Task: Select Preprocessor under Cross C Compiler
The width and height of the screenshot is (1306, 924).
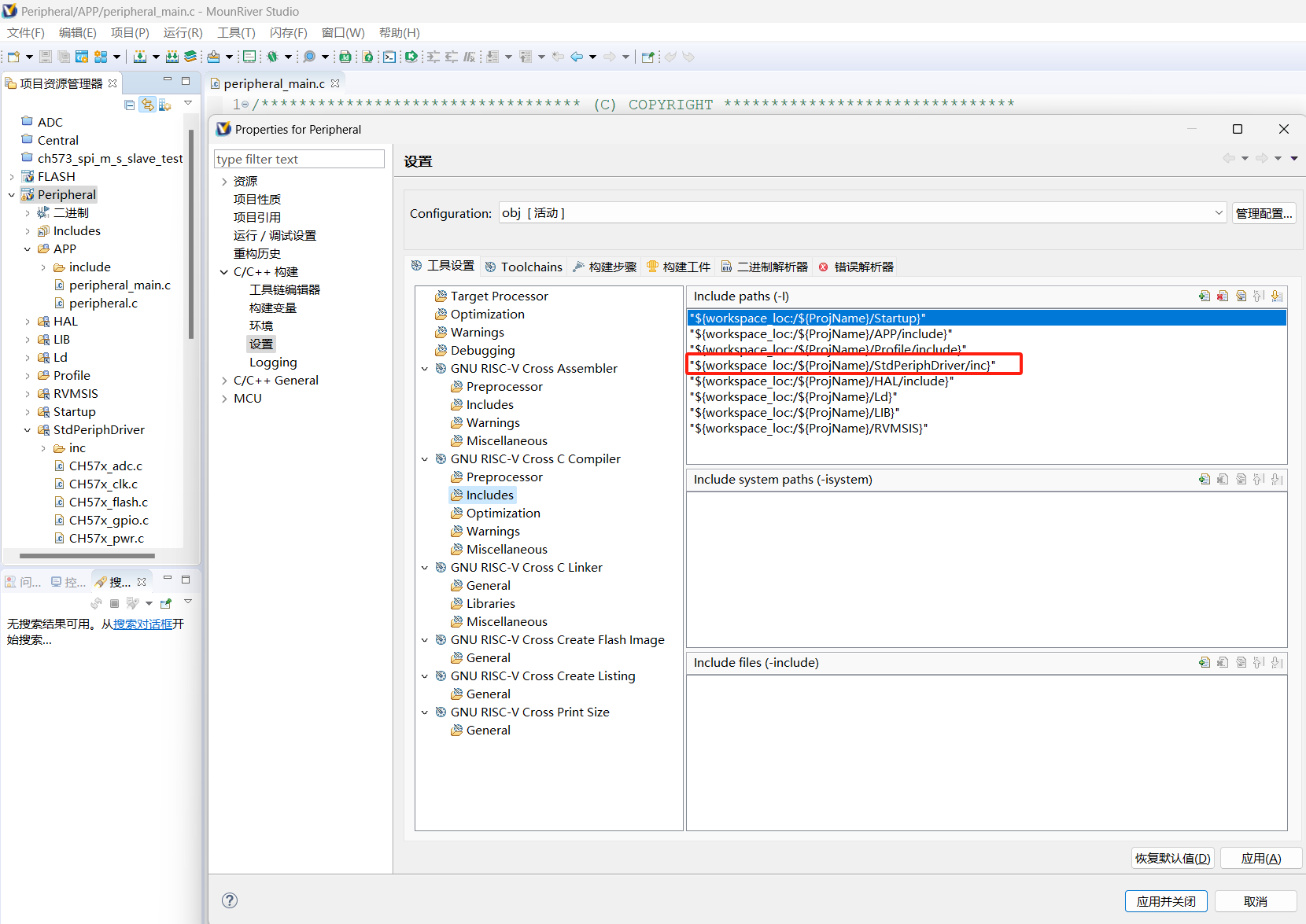Action: (x=504, y=477)
